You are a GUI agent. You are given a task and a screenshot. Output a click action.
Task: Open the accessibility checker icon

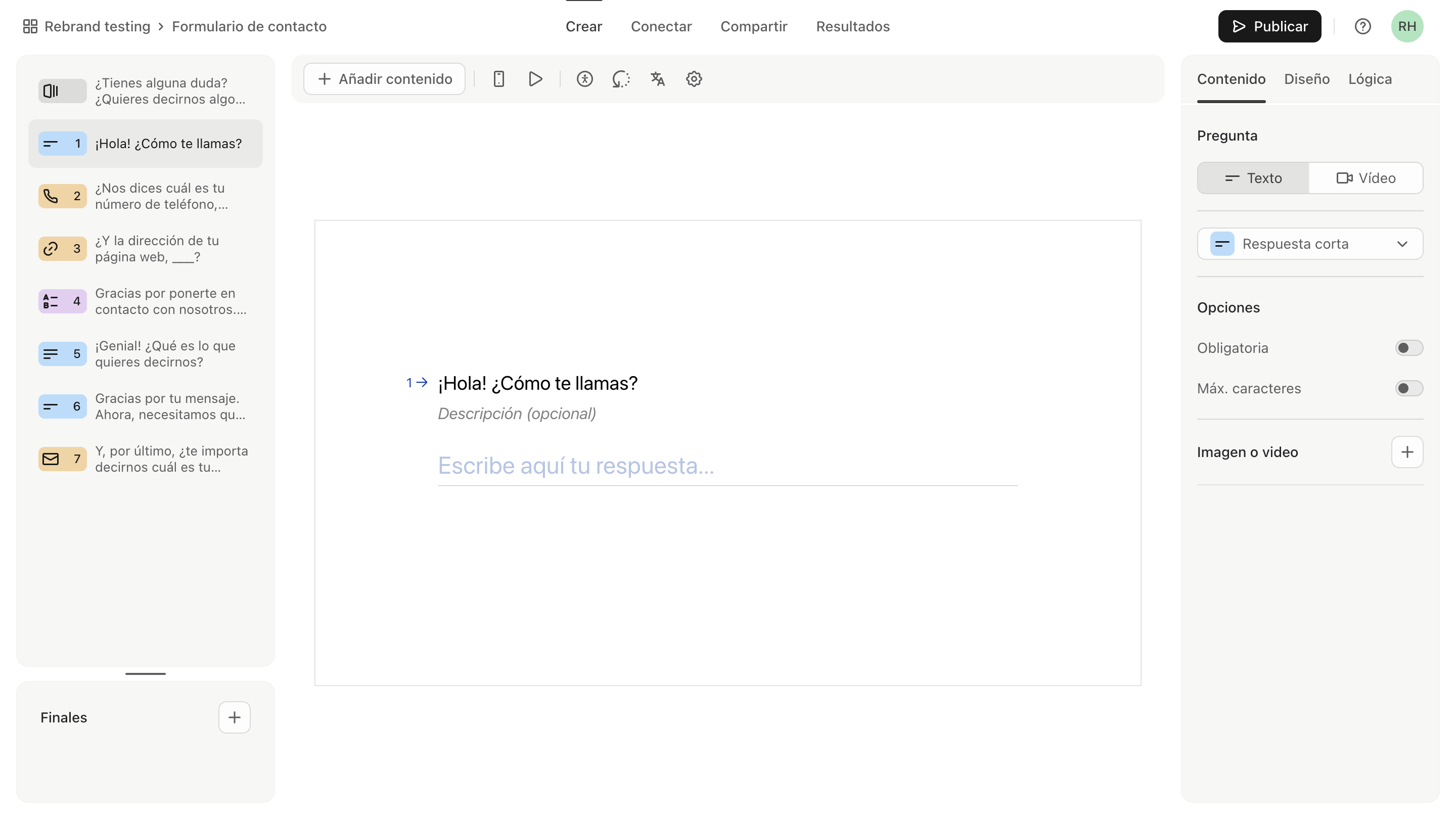(585, 78)
